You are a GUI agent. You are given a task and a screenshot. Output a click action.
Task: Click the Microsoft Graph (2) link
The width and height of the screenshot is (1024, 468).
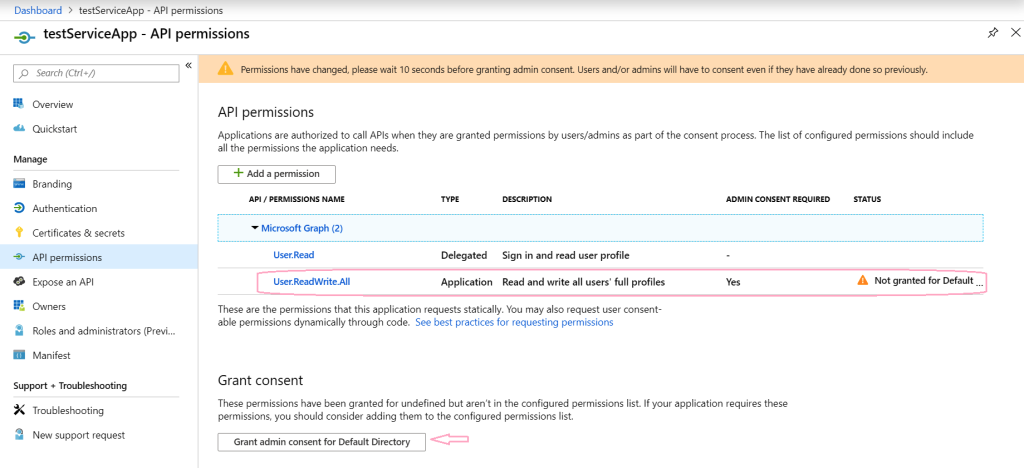(302, 228)
